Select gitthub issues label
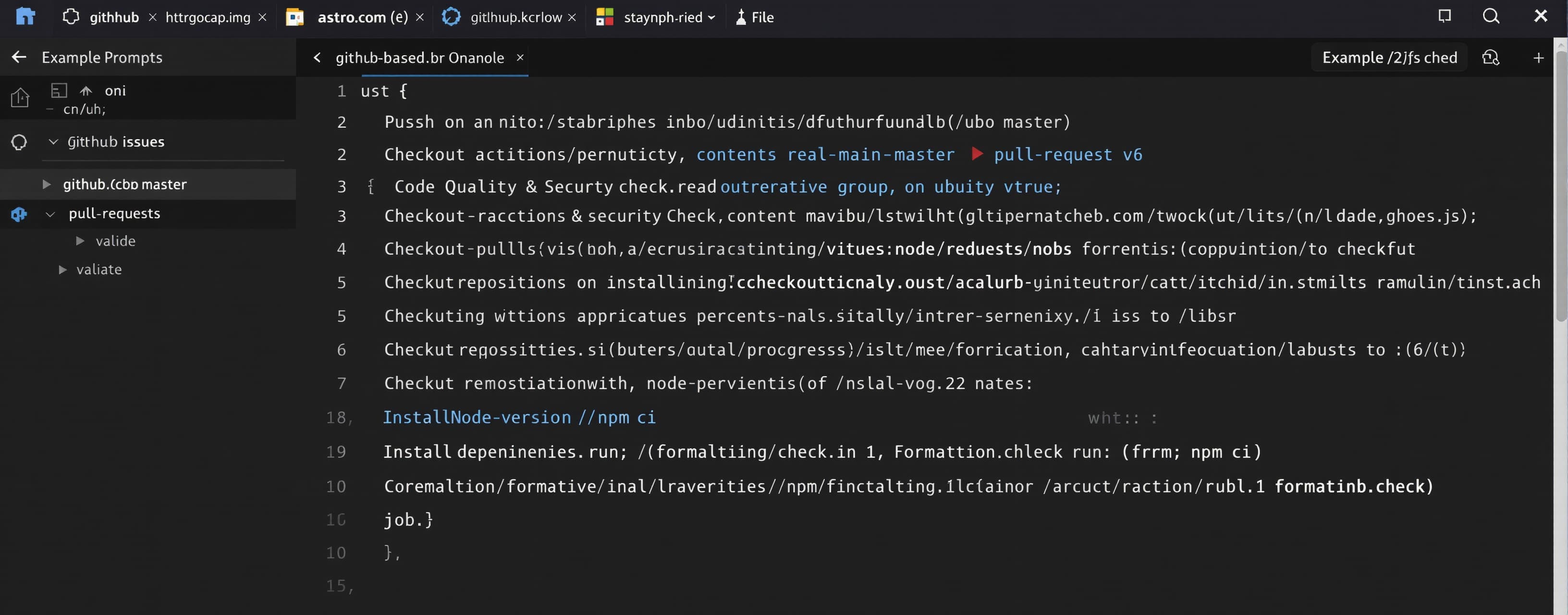 [x=116, y=142]
